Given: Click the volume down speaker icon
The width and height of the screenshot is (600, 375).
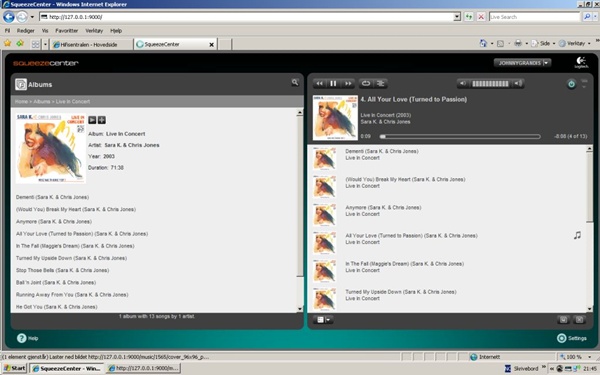Looking at the screenshot, I should coord(463,83).
